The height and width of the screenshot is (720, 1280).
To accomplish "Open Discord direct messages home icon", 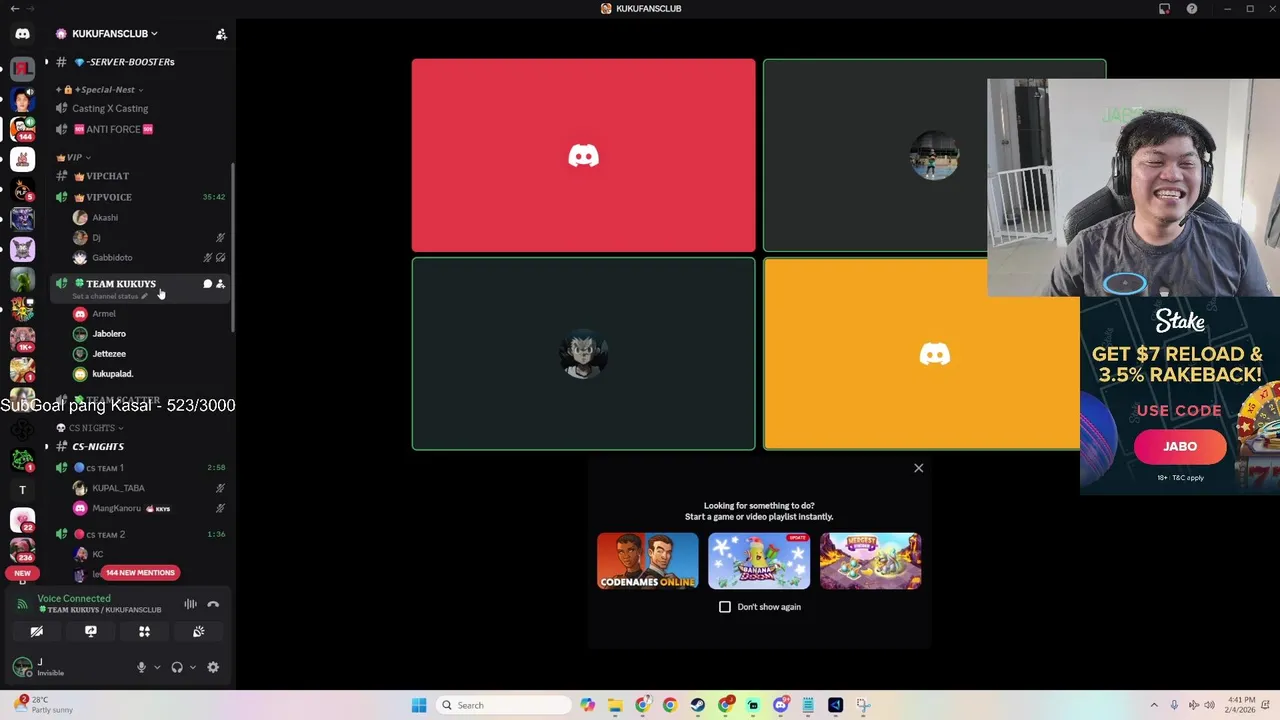I will [x=22, y=34].
